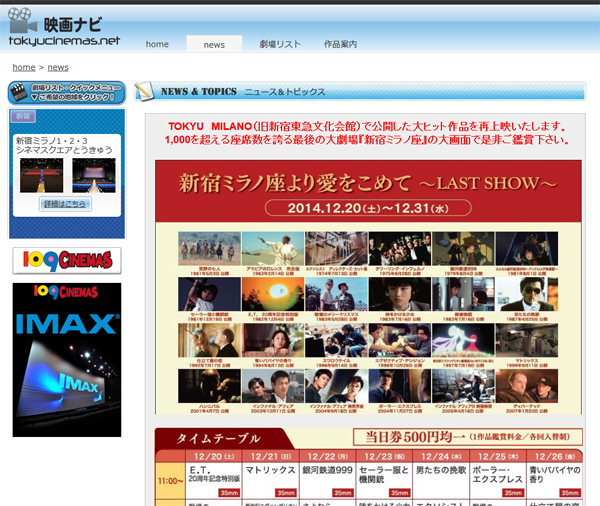Click the red TOKYU MILANO announcement text
The height and width of the screenshot is (506, 600).
(x=367, y=133)
